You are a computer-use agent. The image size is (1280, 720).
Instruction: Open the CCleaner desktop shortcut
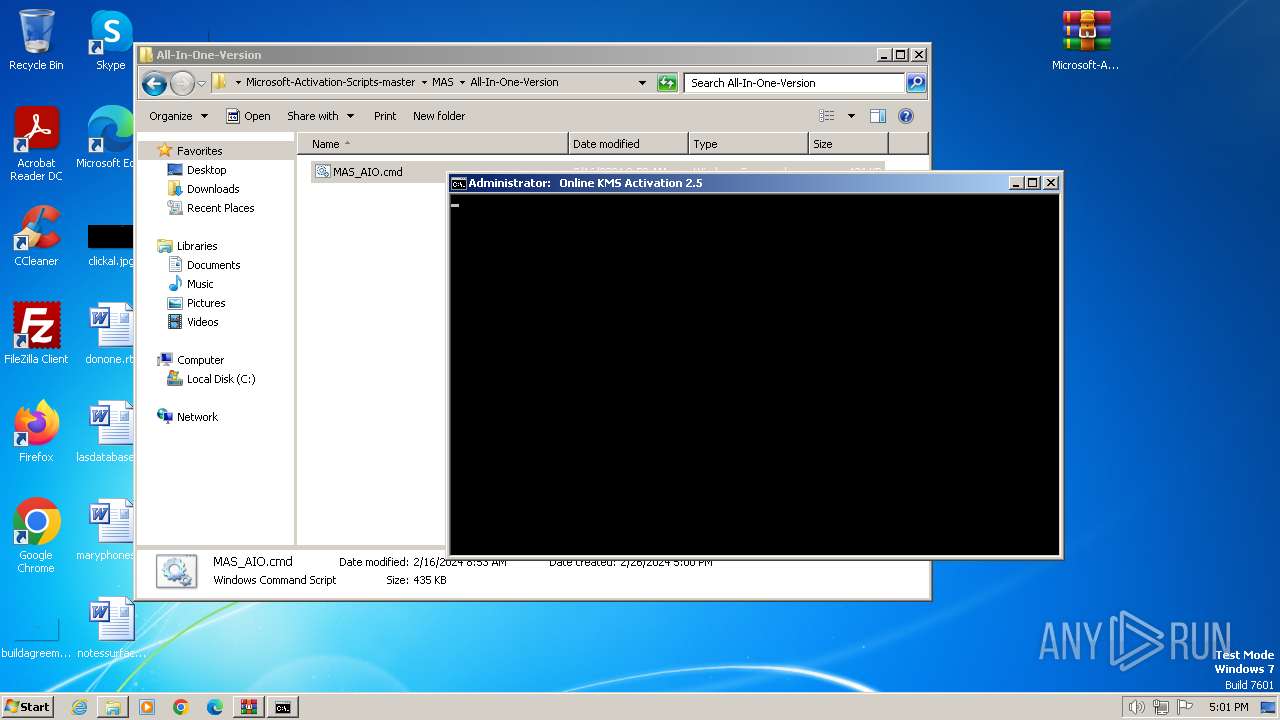point(36,236)
